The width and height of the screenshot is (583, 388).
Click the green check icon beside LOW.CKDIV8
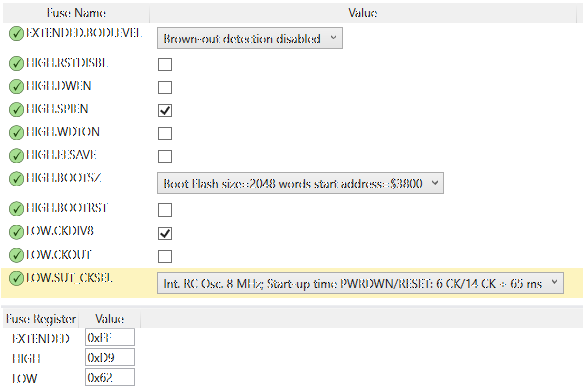point(16,232)
